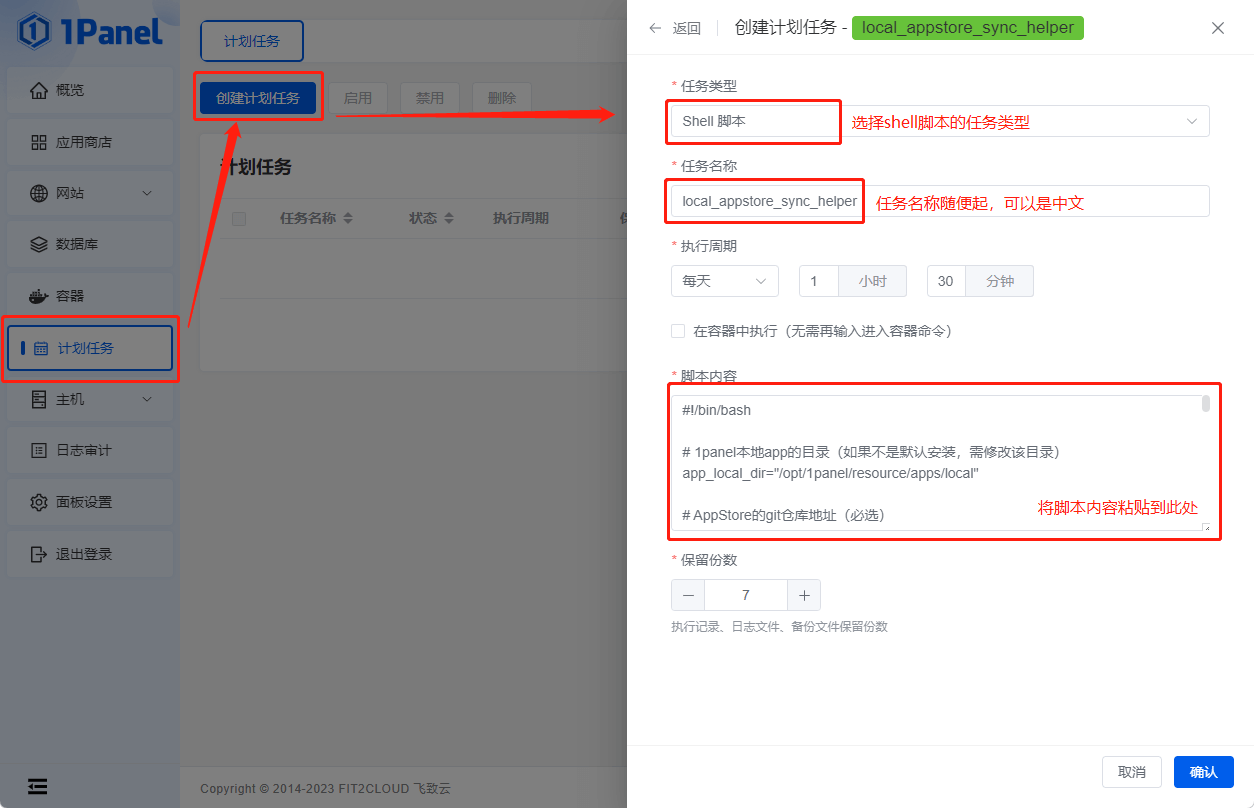Click the 网站 globe icon
The image size is (1254, 808).
(x=39, y=193)
